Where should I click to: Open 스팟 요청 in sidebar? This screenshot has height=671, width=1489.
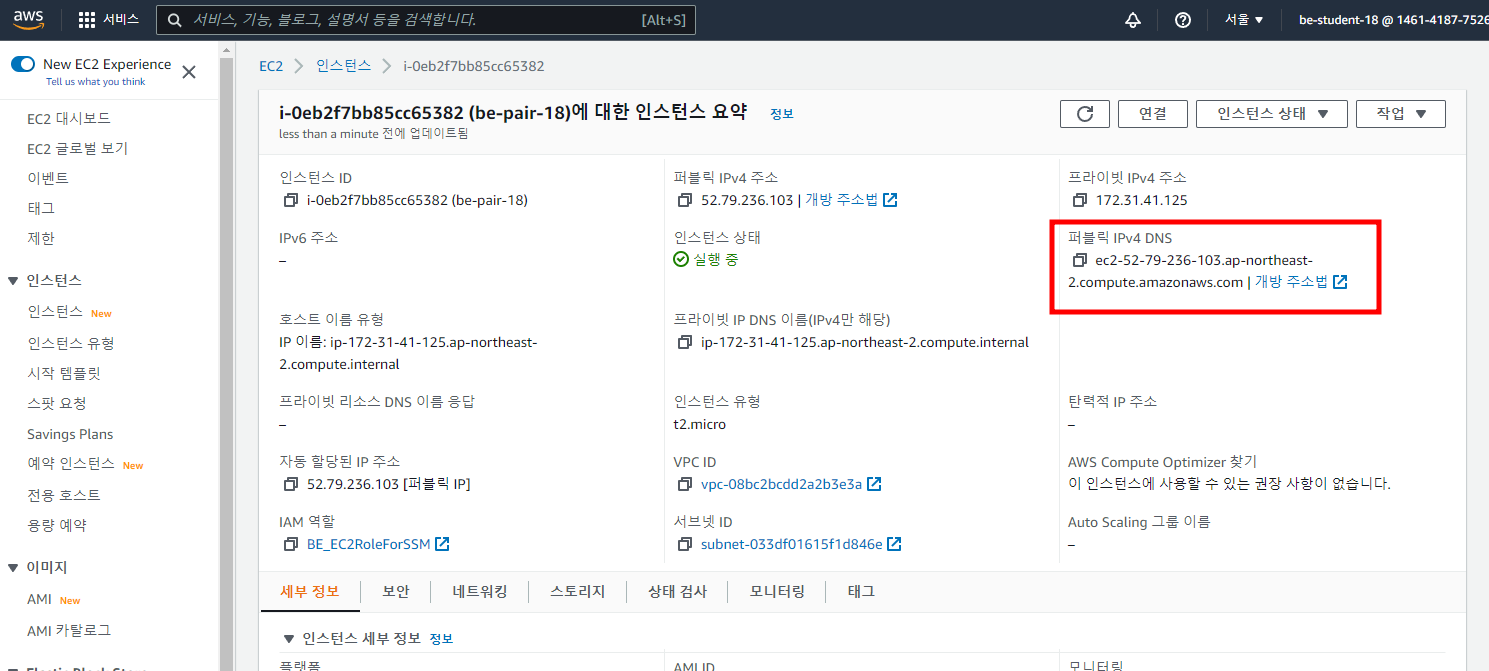point(57,403)
